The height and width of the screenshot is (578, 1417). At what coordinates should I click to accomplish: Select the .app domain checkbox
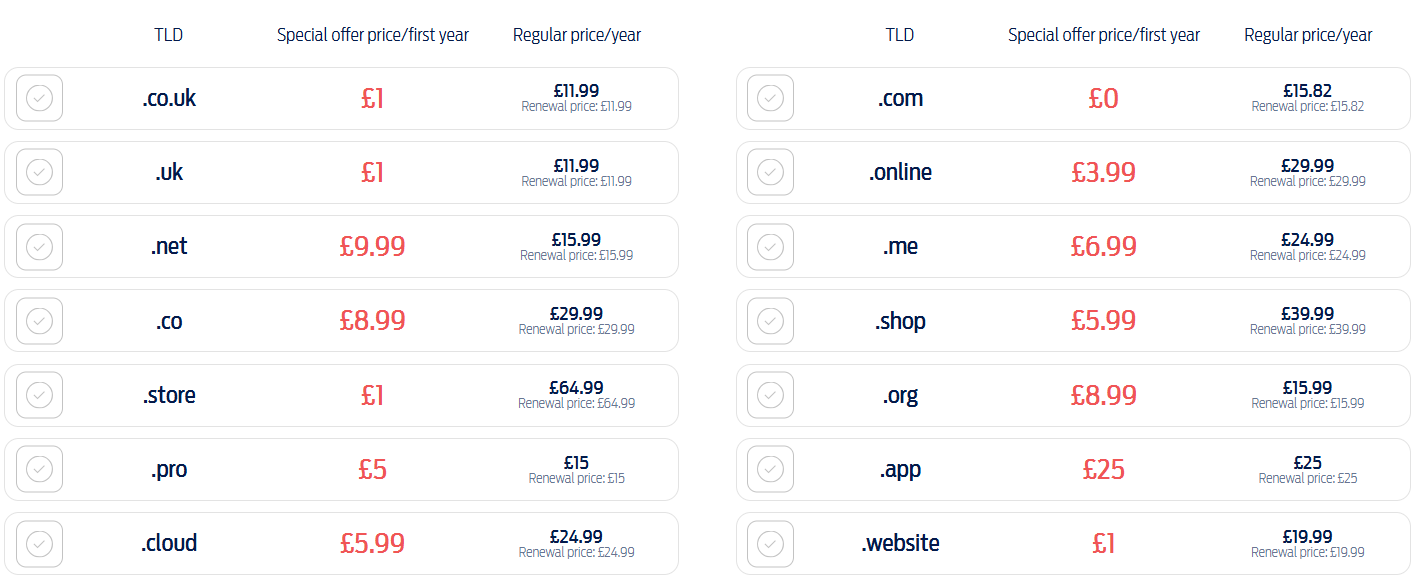770,469
